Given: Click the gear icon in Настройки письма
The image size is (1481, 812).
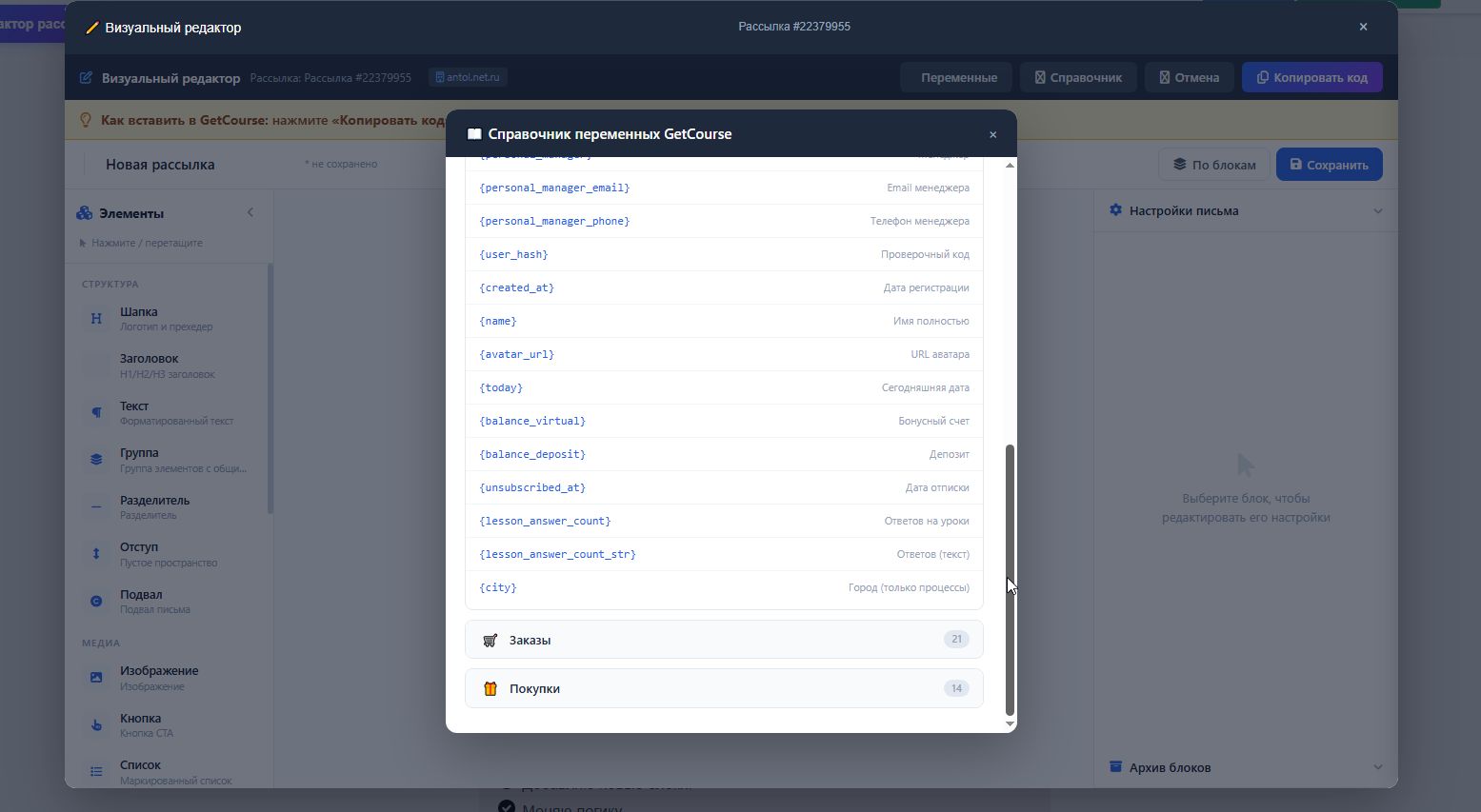Looking at the screenshot, I should (1115, 210).
